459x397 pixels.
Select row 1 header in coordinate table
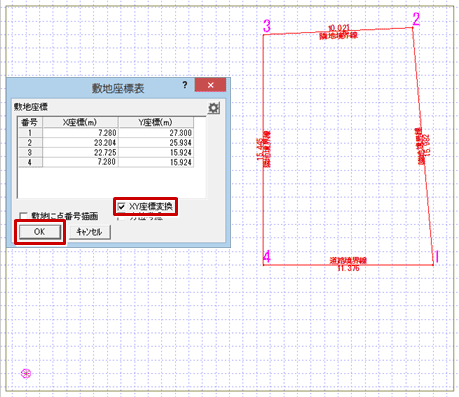[30, 133]
